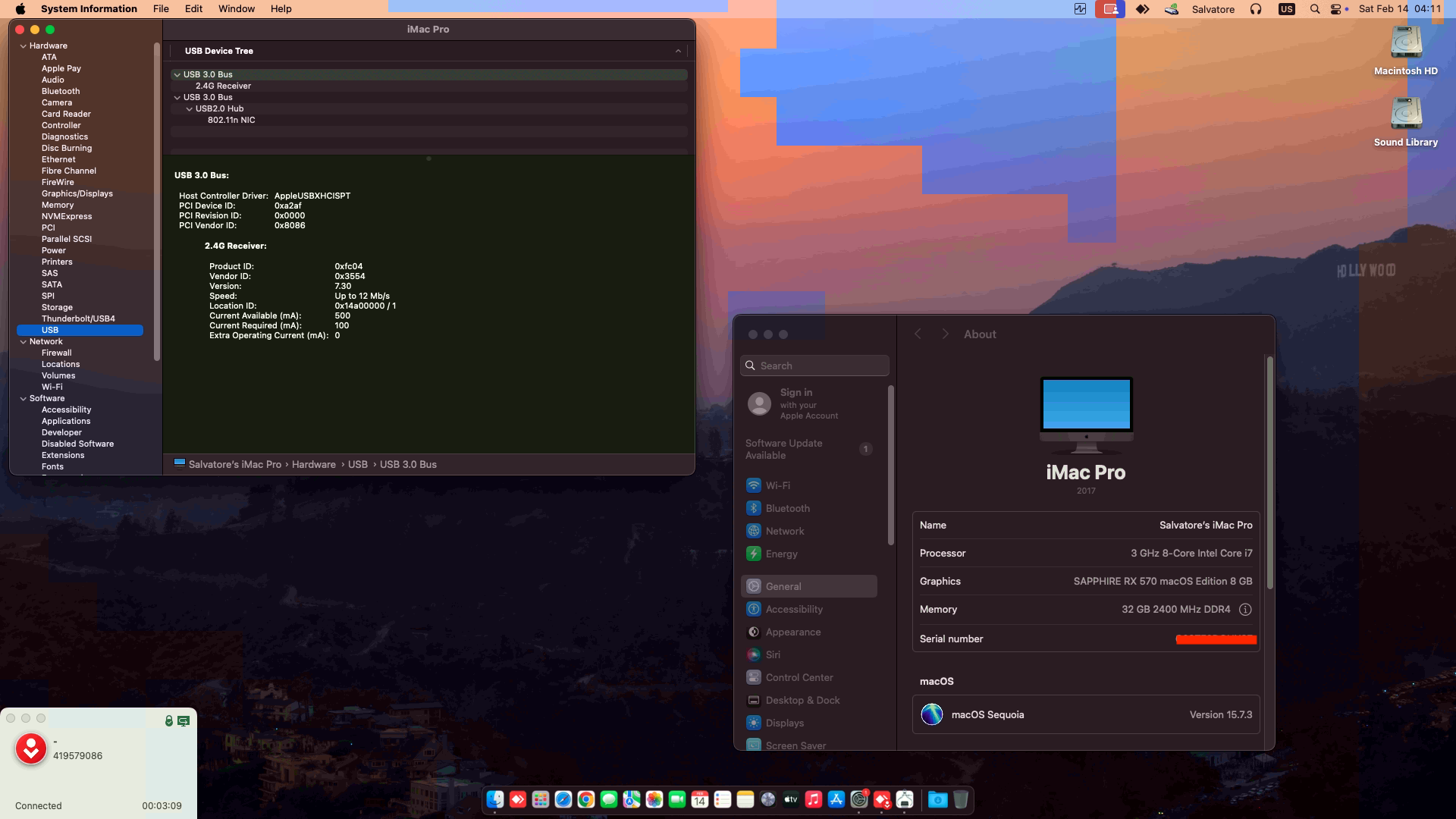Open the Help menu
Viewport: 1456px width, 819px height.
[x=281, y=9]
